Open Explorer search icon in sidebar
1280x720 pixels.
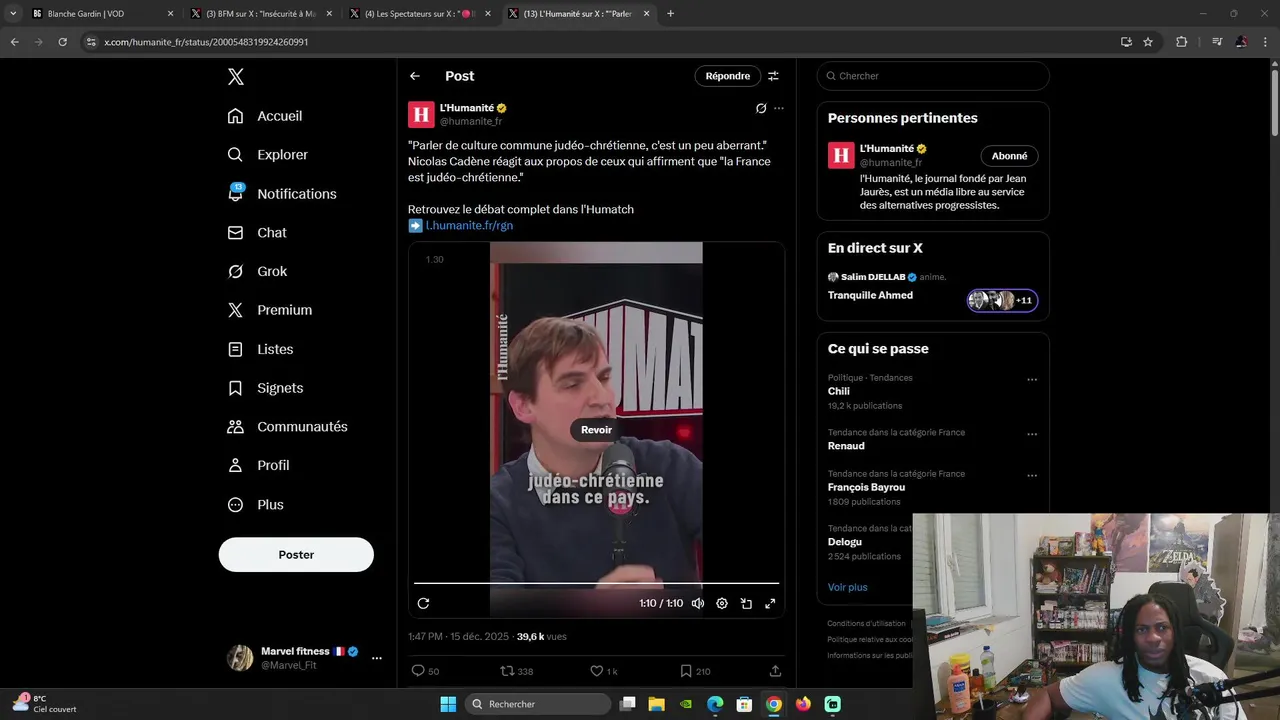pos(235,155)
